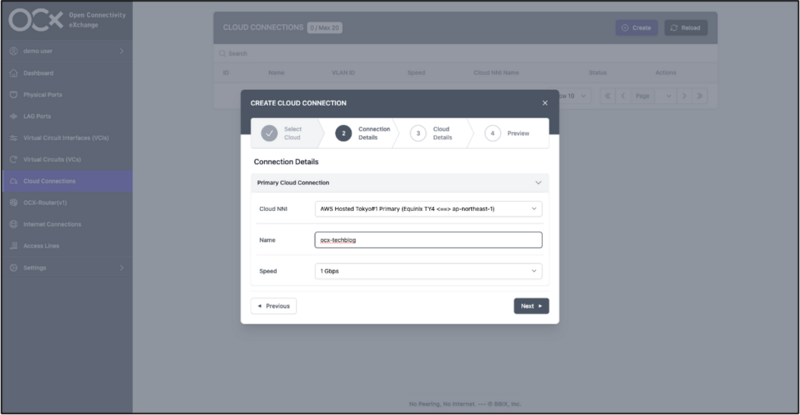This screenshot has width=800, height=415.
Task: Select Preview step 4
Action: (x=508, y=133)
